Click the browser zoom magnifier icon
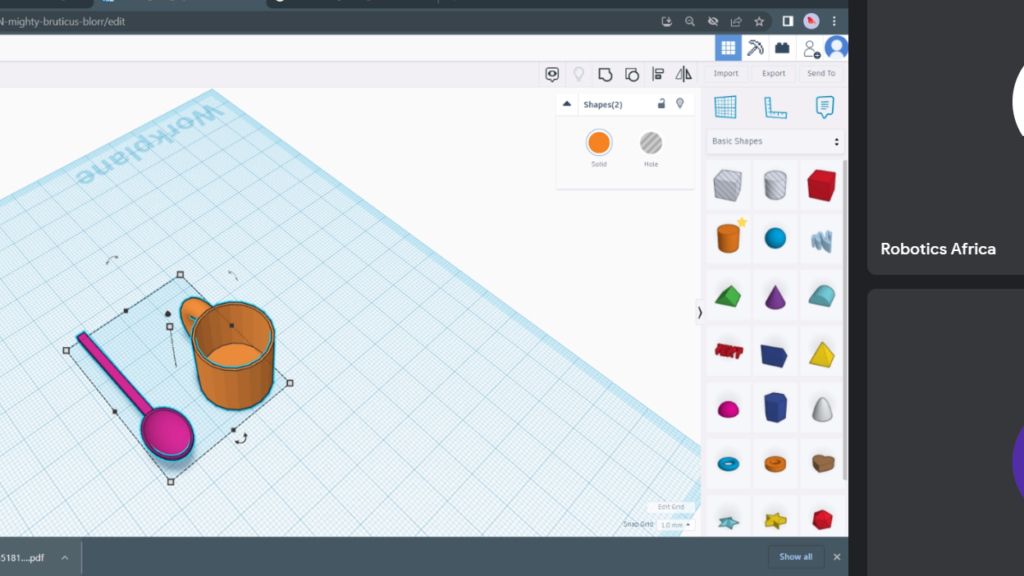1024x576 pixels. coord(690,22)
